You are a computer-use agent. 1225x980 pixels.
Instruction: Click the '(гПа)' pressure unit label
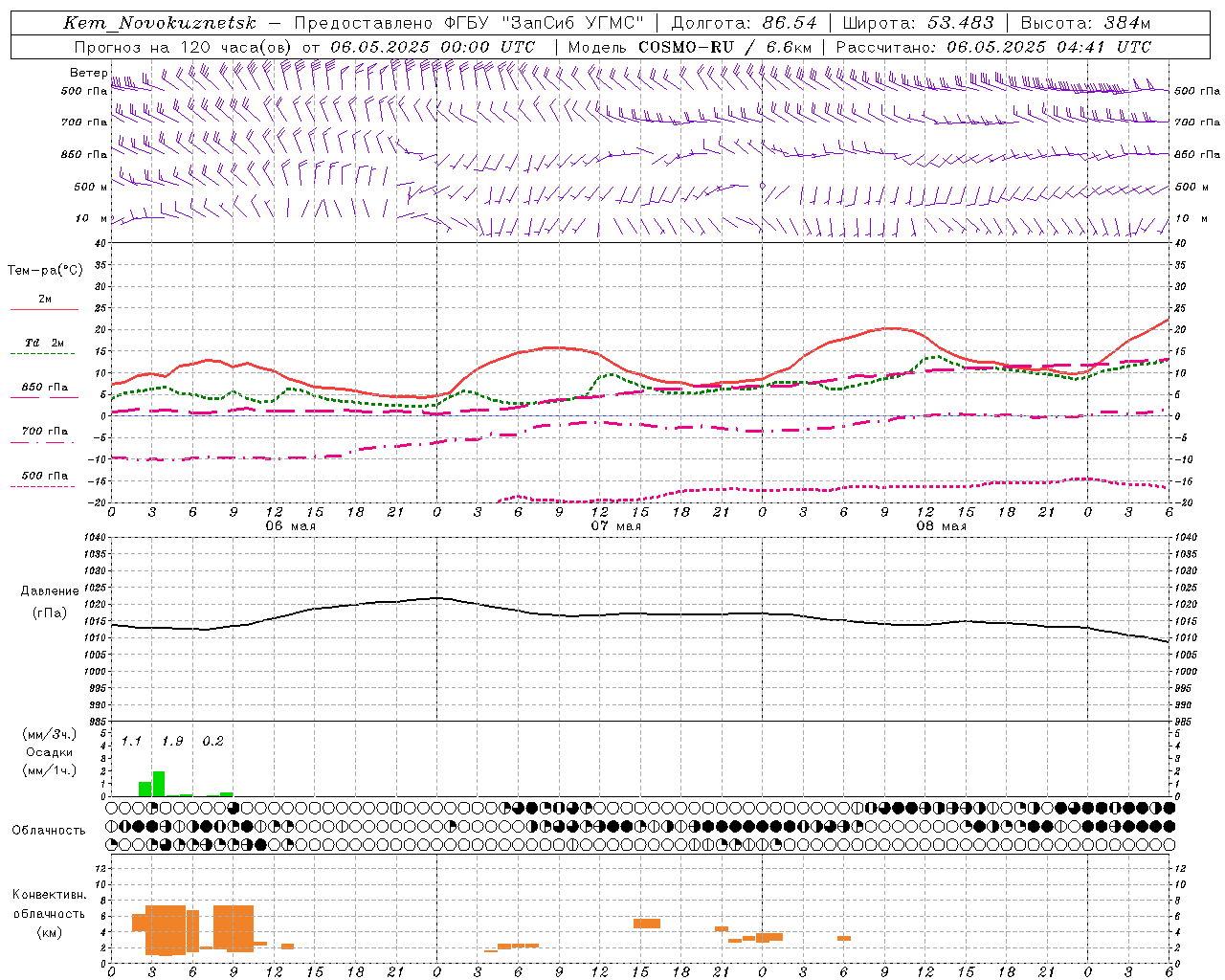coord(50,613)
